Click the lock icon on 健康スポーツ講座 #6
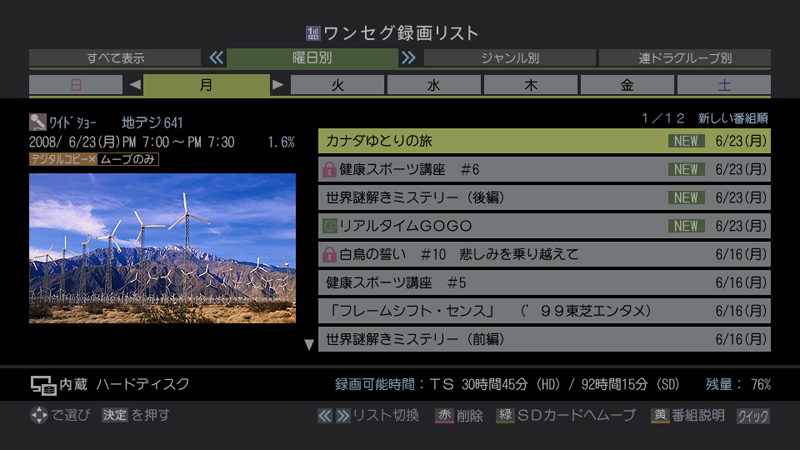The height and width of the screenshot is (450, 800). 329,169
